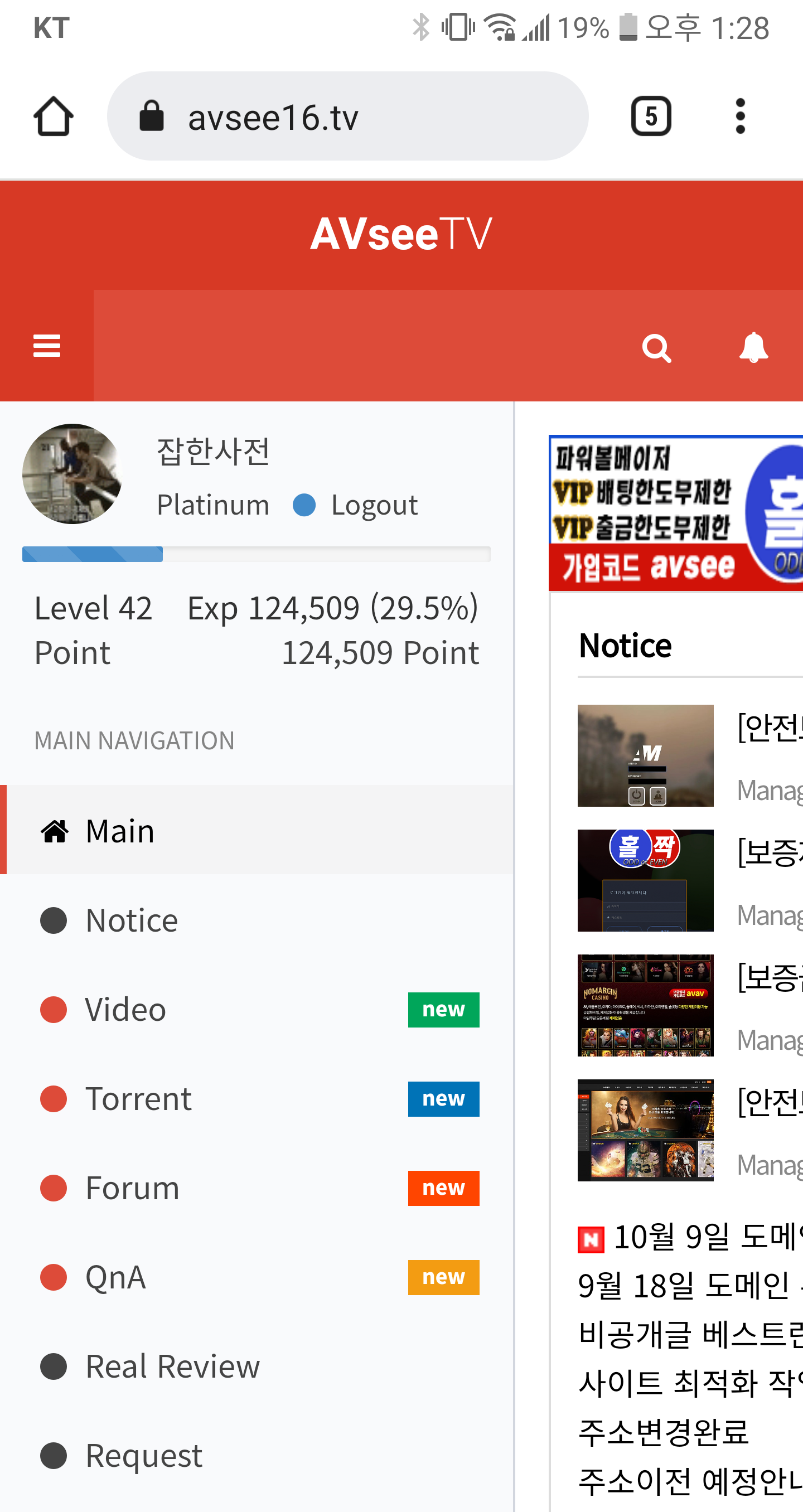The height and width of the screenshot is (1512, 803).
Task: Open the Notice menu item
Action: (x=257, y=920)
